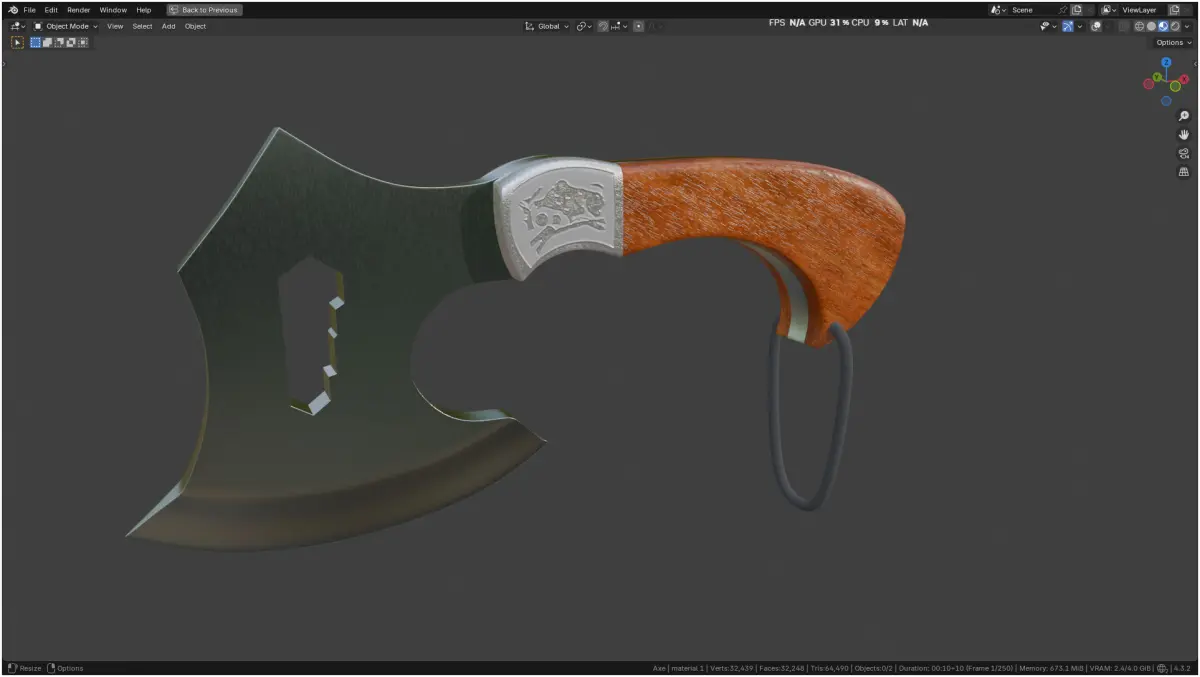Click the Z axis on navigation gizmo
The height and width of the screenshot is (677, 1200).
pos(1166,63)
